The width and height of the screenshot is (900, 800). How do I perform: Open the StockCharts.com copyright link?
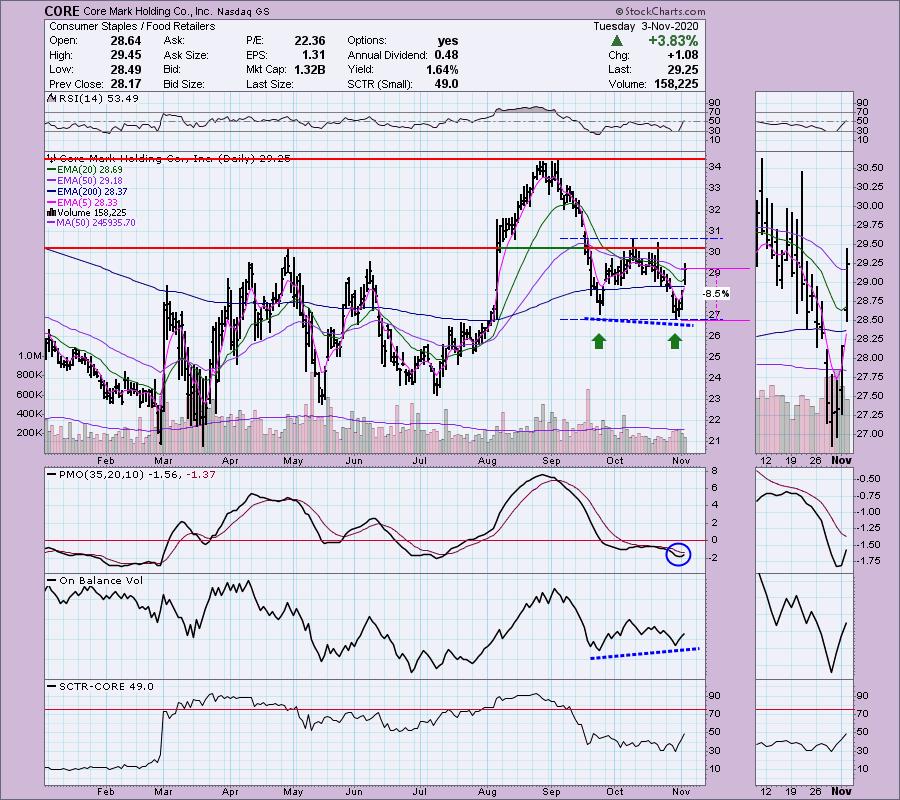point(660,11)
